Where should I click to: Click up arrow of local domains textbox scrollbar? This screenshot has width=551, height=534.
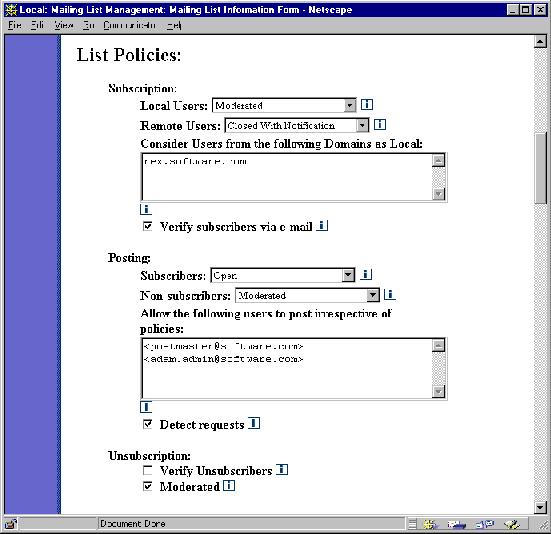click(x=438, y=161)
